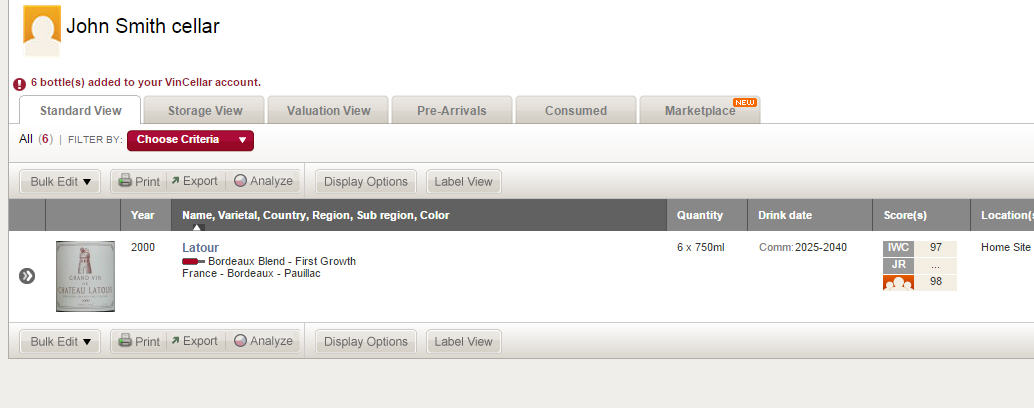
Task: Open the bottom Bulk Edit dropdown
Action: 60,342
